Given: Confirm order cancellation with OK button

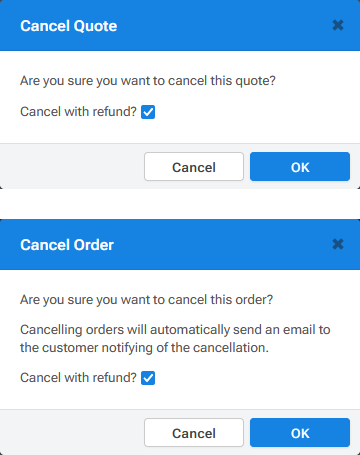Looking at the screenshot, I should click(300, 433).
